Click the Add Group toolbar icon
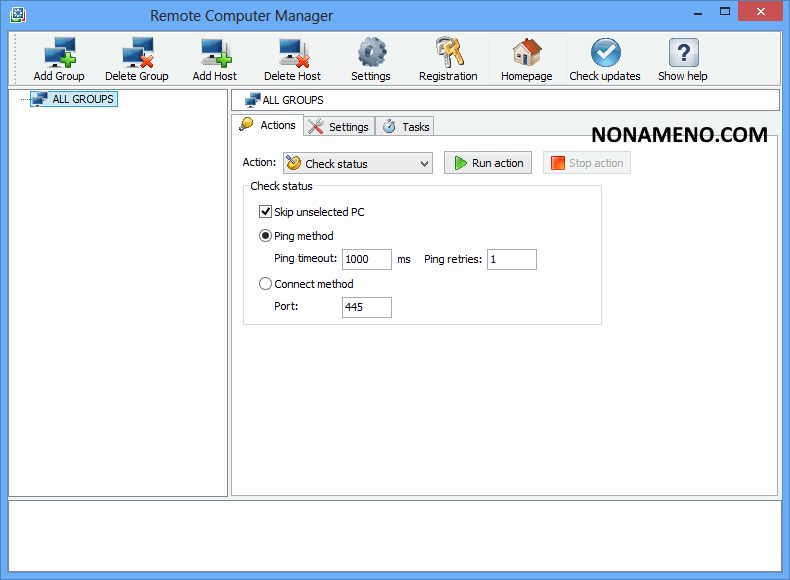The height and width of the screenshot is (580, 790). point(59,53)
